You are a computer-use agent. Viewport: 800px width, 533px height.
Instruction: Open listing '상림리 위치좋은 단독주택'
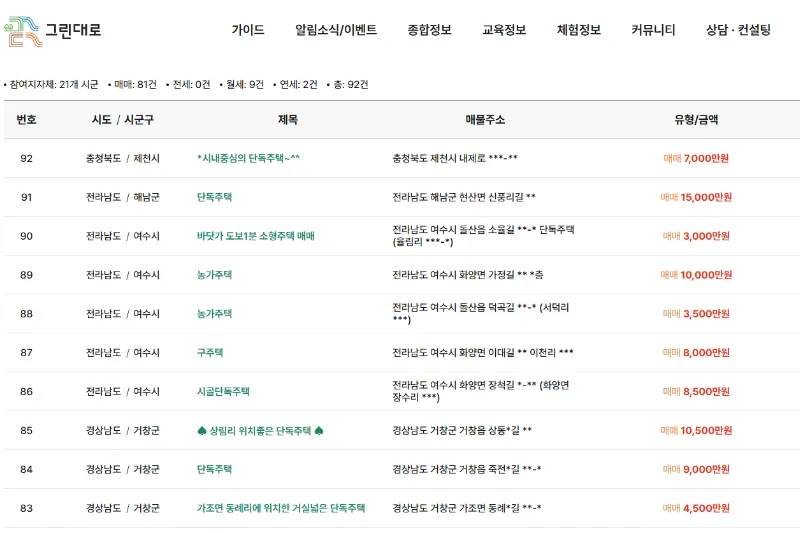pos(260,430)
